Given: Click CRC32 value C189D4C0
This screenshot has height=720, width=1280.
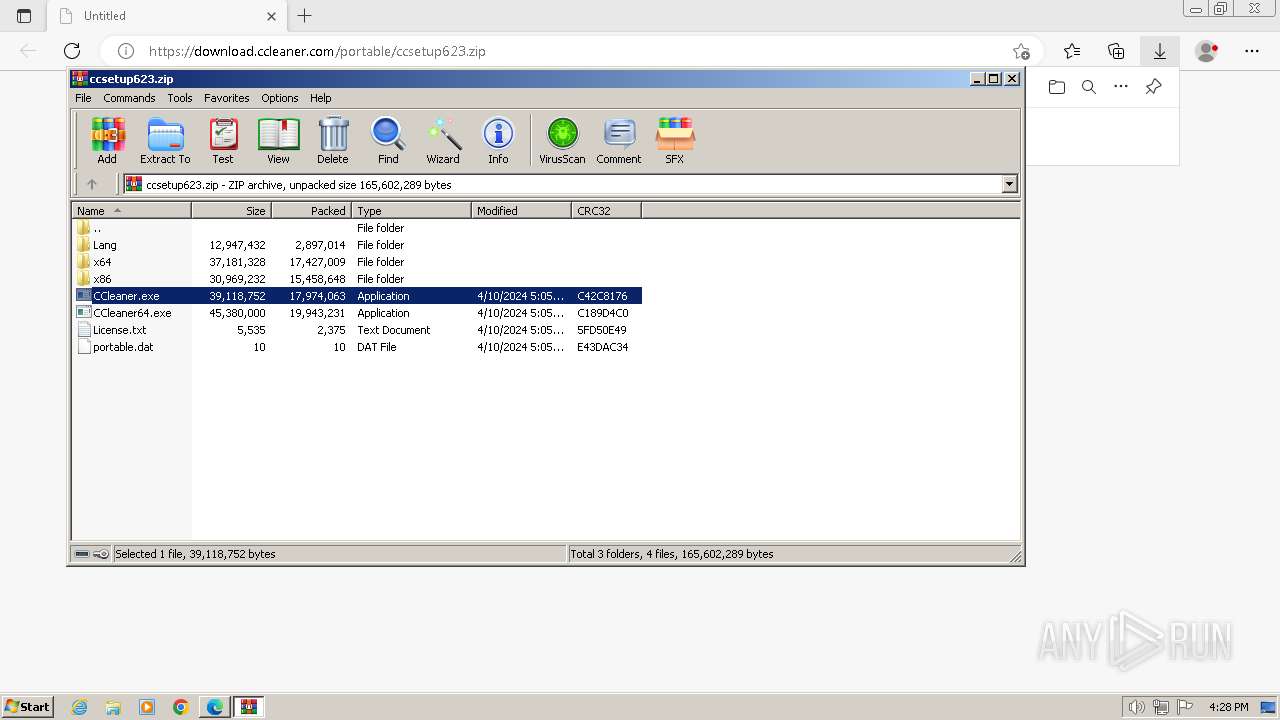Looking at the screenshot, I should pyautogui.click(x=602, y=313).
